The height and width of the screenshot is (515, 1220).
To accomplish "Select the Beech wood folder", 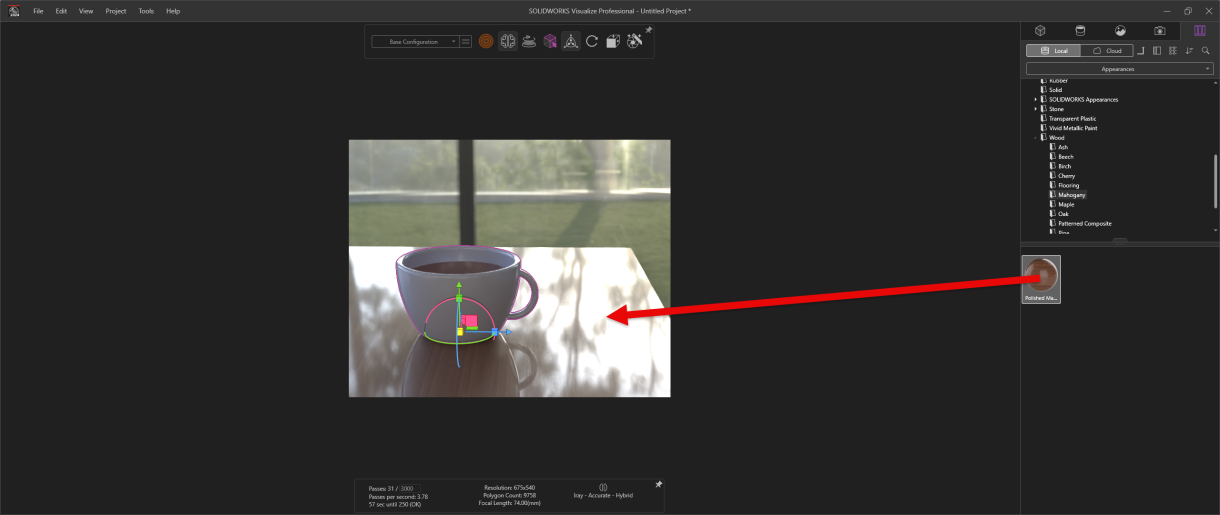I will (x=1065, y=157).
